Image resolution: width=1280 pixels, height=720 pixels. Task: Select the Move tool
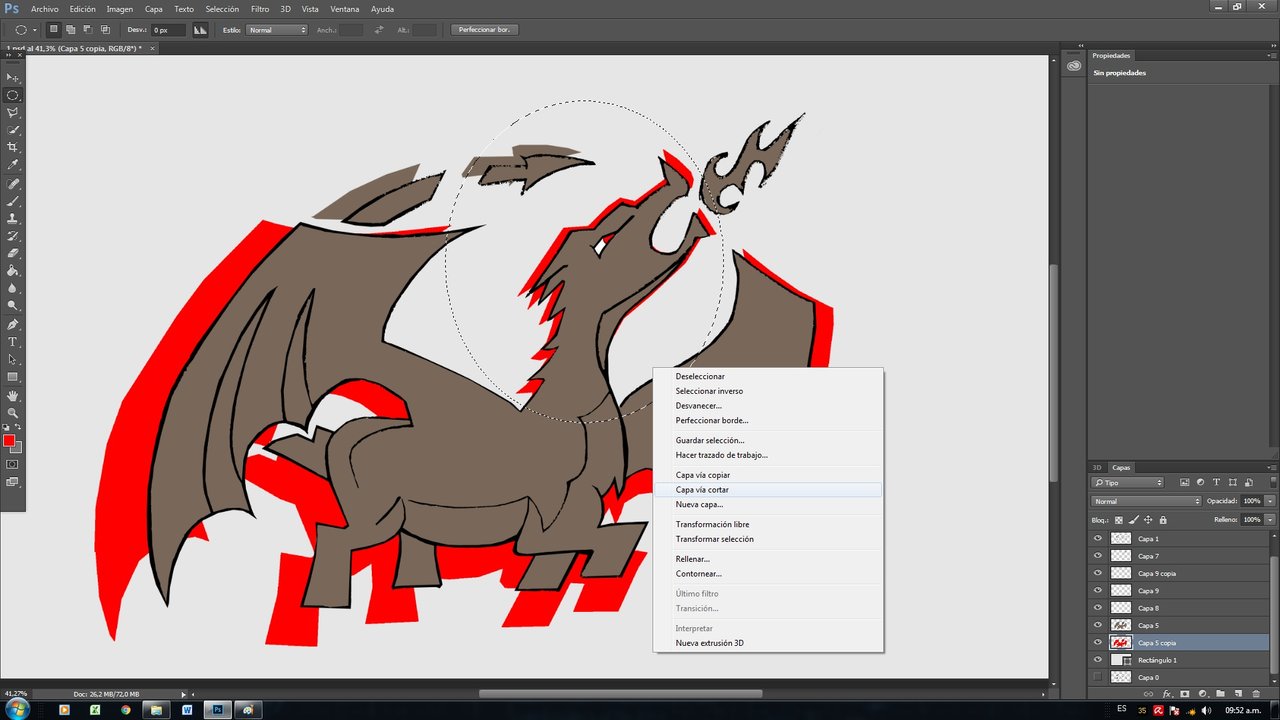pyautogui.click(x=13, y=77)
